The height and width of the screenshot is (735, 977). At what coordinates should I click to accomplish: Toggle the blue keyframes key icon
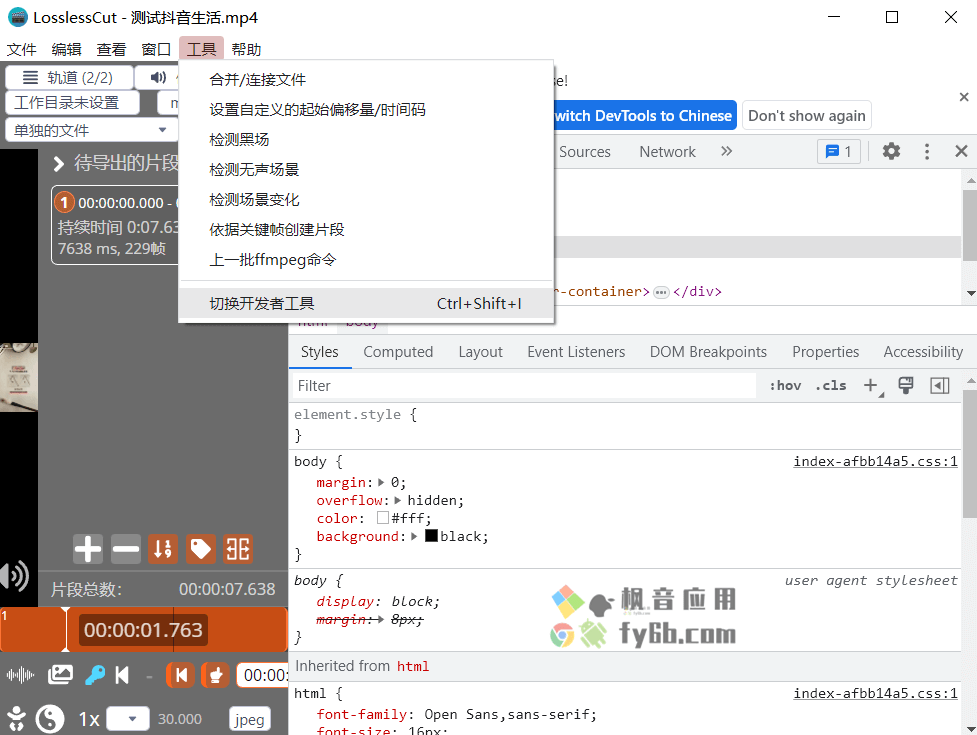[95, 675]
